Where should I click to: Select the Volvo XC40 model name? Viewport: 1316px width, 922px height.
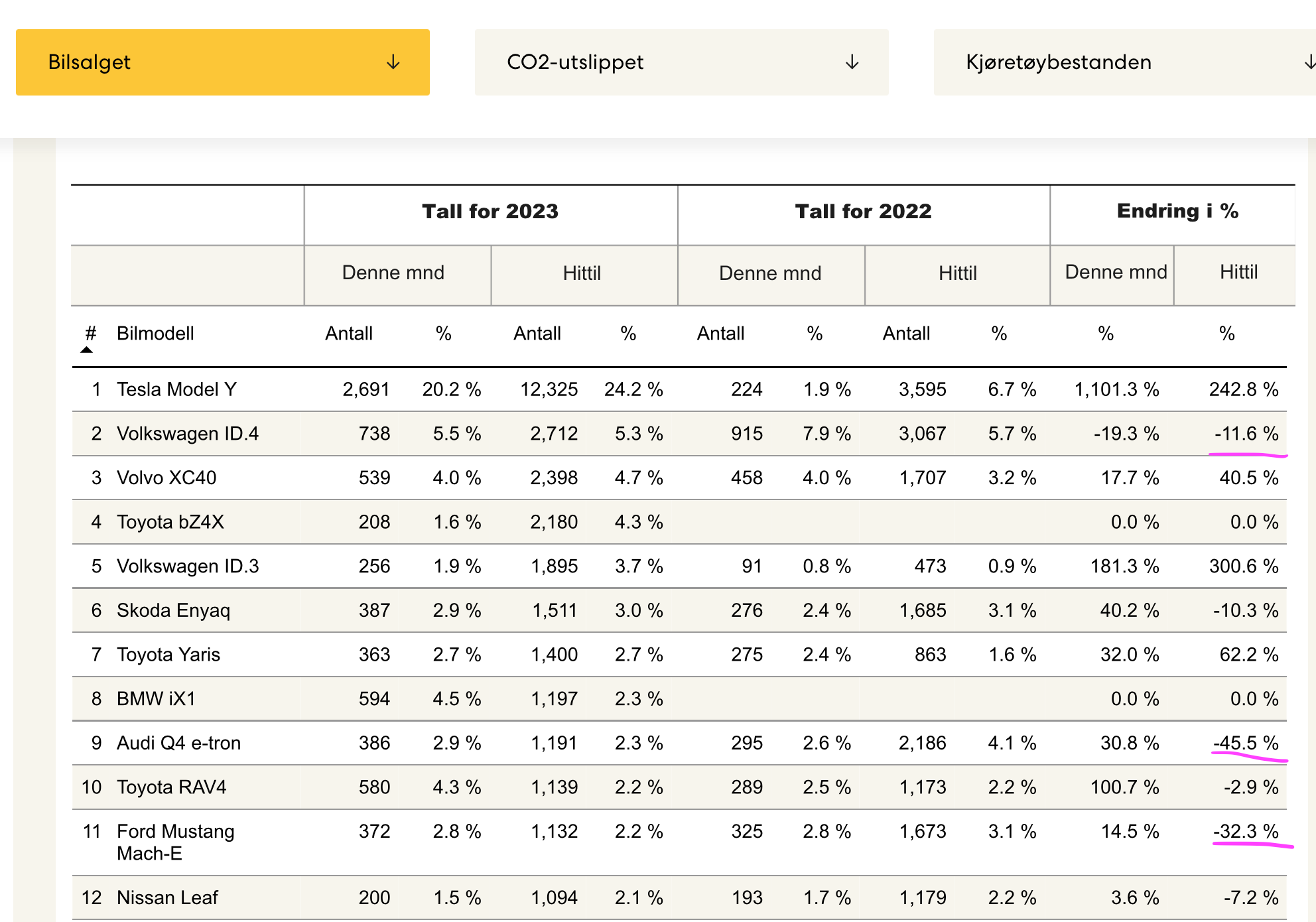click(x=166, y=478)
